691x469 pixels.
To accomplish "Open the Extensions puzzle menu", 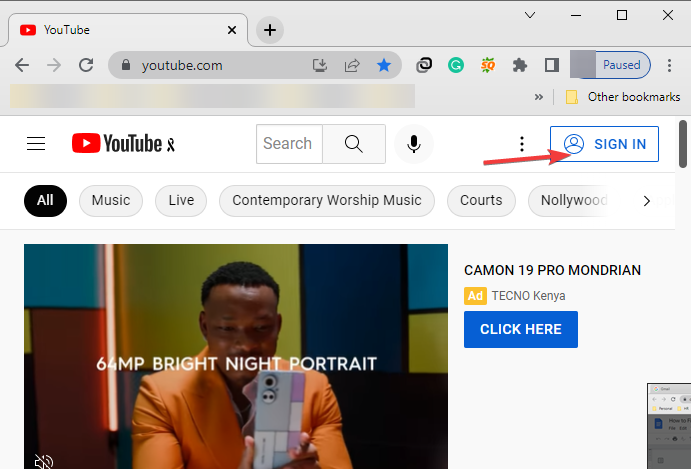I will pos(520,65).
